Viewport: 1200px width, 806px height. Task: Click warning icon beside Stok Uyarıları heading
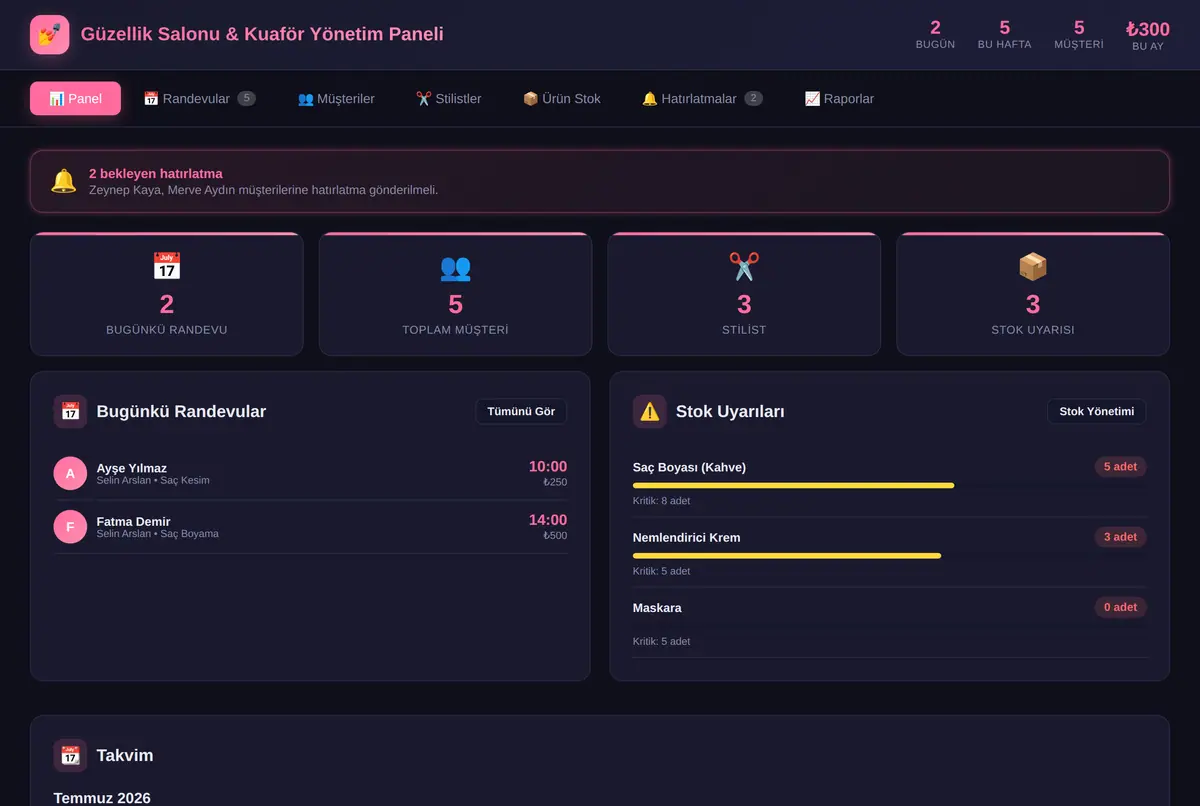click(x=650, y=411)
